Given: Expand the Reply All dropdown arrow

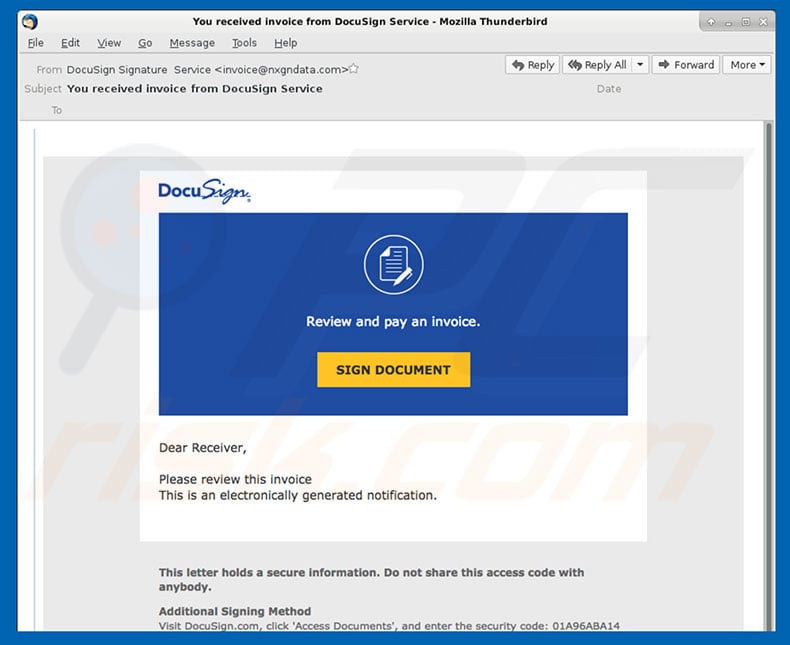Looking at the screenshot, I should [640, 65].
